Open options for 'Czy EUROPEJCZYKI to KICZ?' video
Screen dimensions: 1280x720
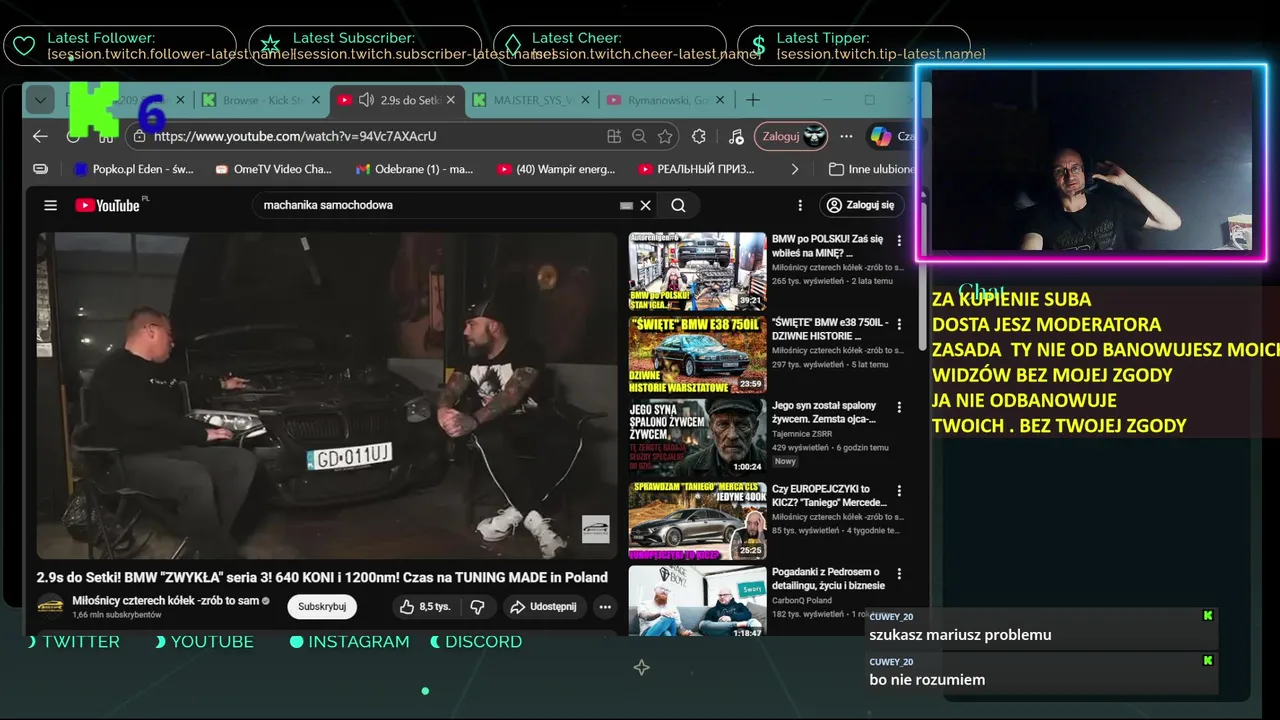pyautogui.click(x=899, y=491)
